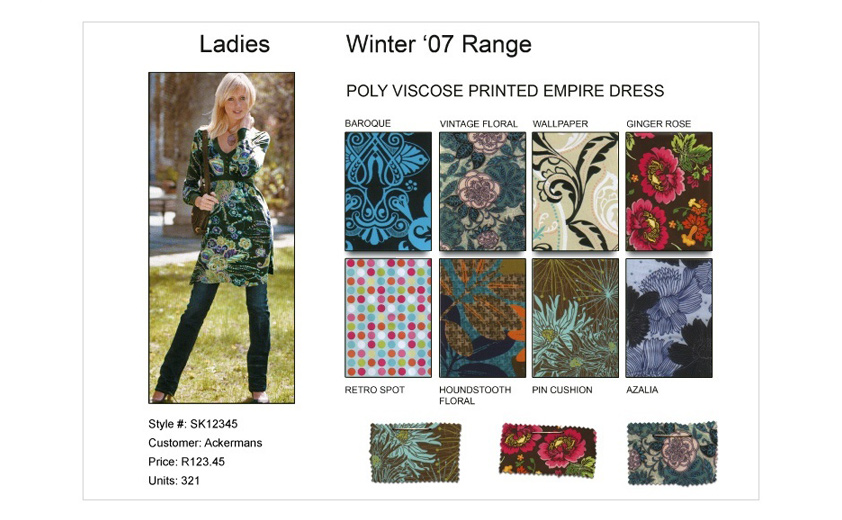Click the pin cushion fabric cutting sample
The width and height of the screenshot is (842, 520).
(415, 452)
